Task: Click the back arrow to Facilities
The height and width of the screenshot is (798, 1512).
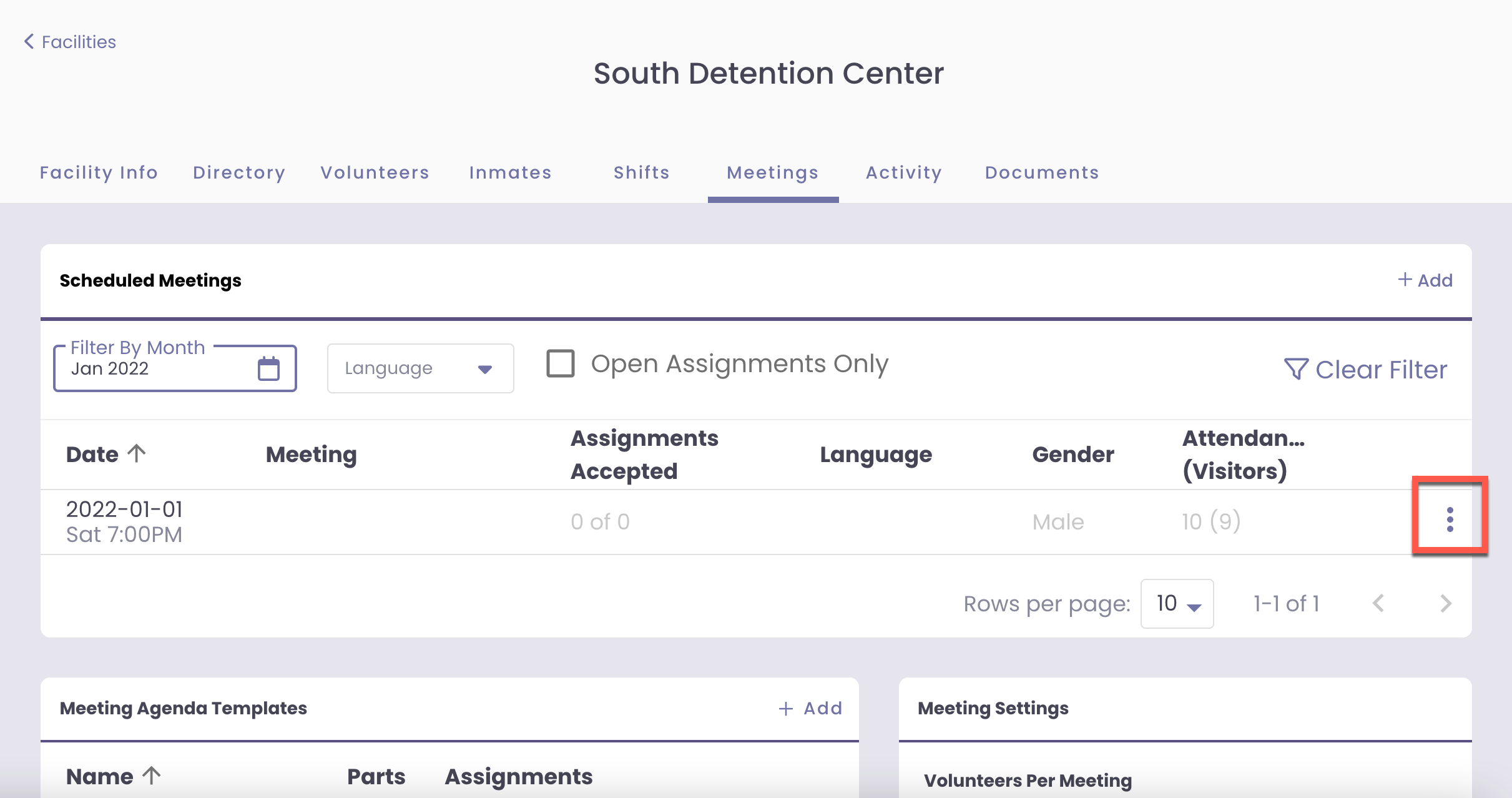Action: pyautogui.click(x=29, y=42)
